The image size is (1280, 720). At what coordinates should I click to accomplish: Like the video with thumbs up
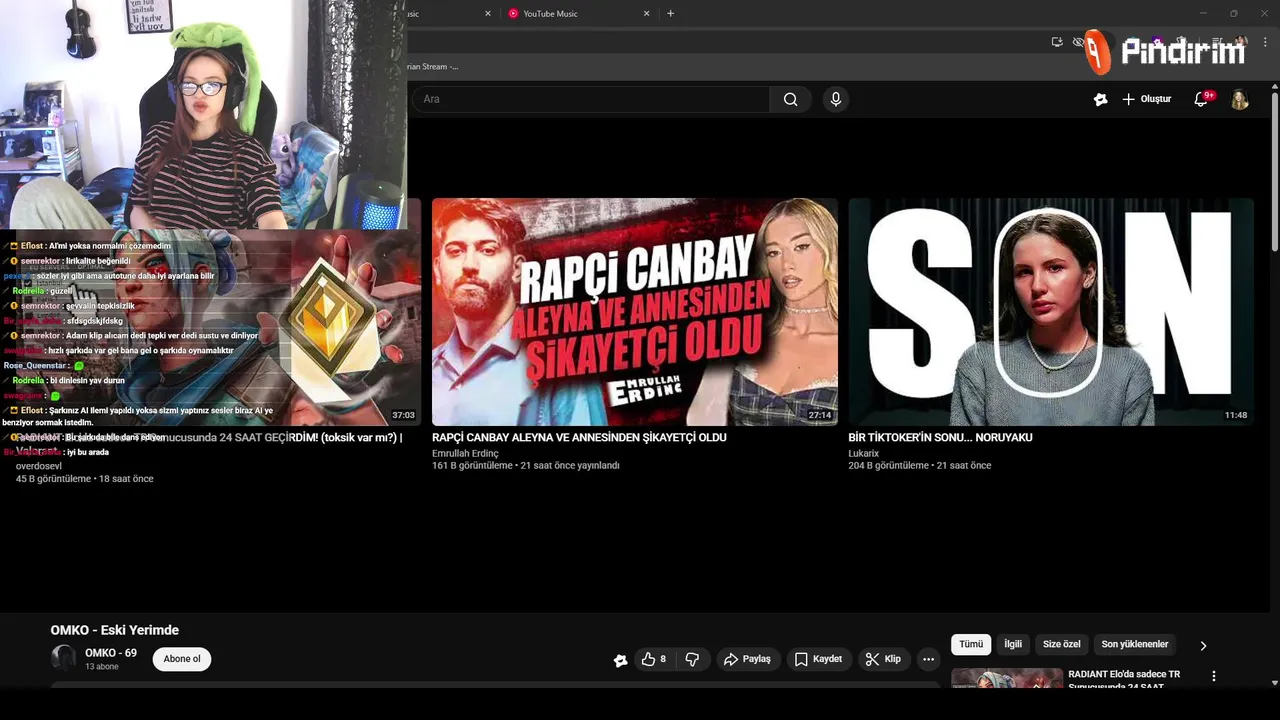(654, 659)
